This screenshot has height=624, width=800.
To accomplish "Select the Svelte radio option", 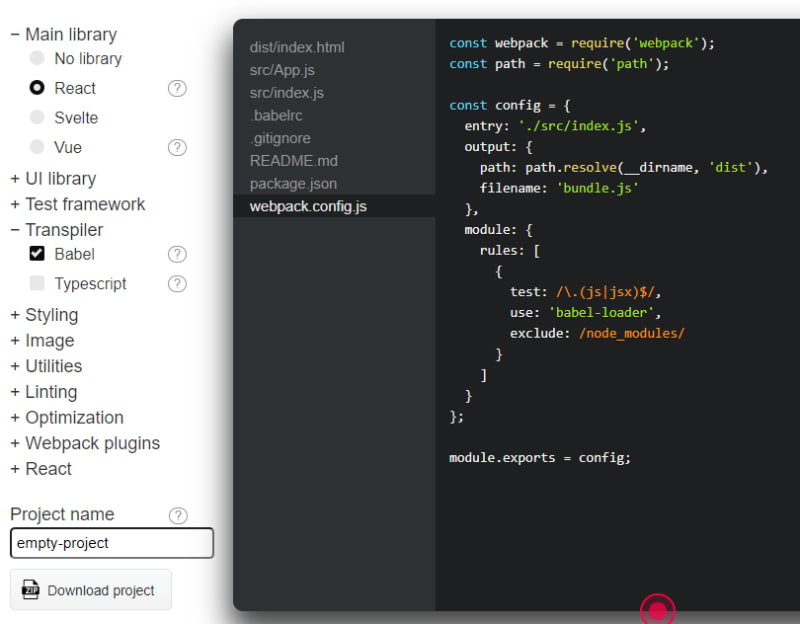I will pos(37,117).
